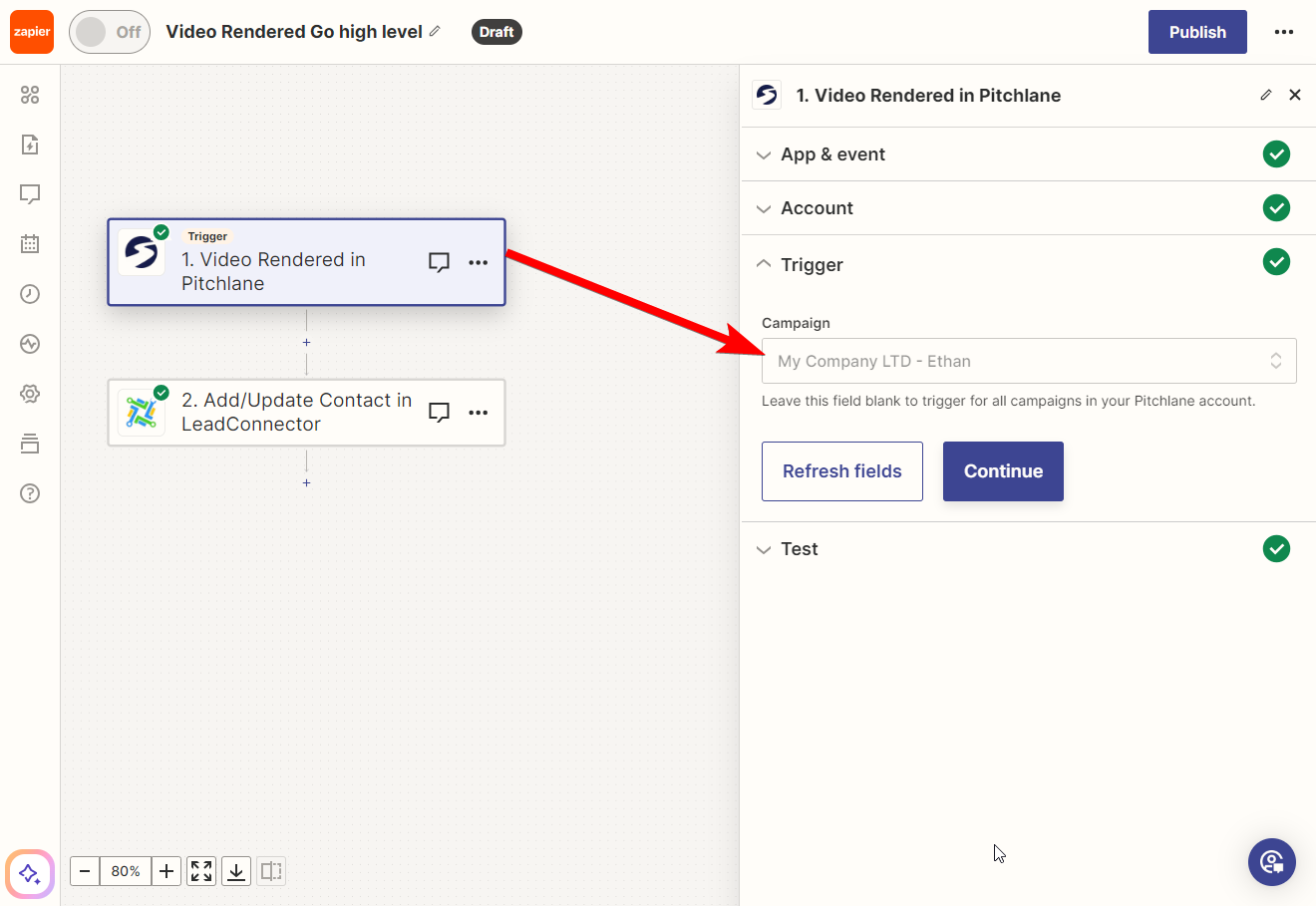Click the Trigger tag on first step

pos(207,236)
